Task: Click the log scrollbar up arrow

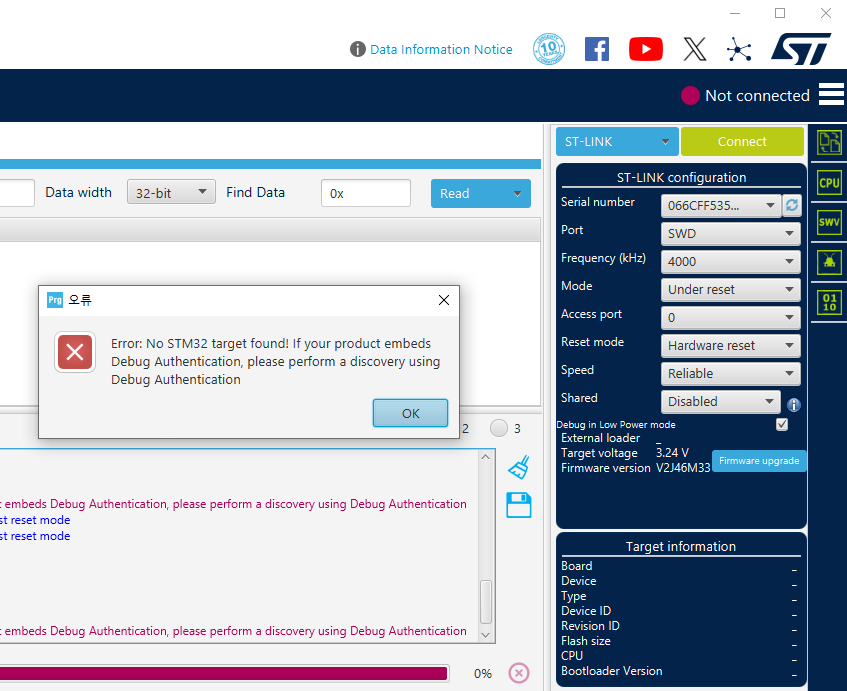Action: tap(485, 457)
